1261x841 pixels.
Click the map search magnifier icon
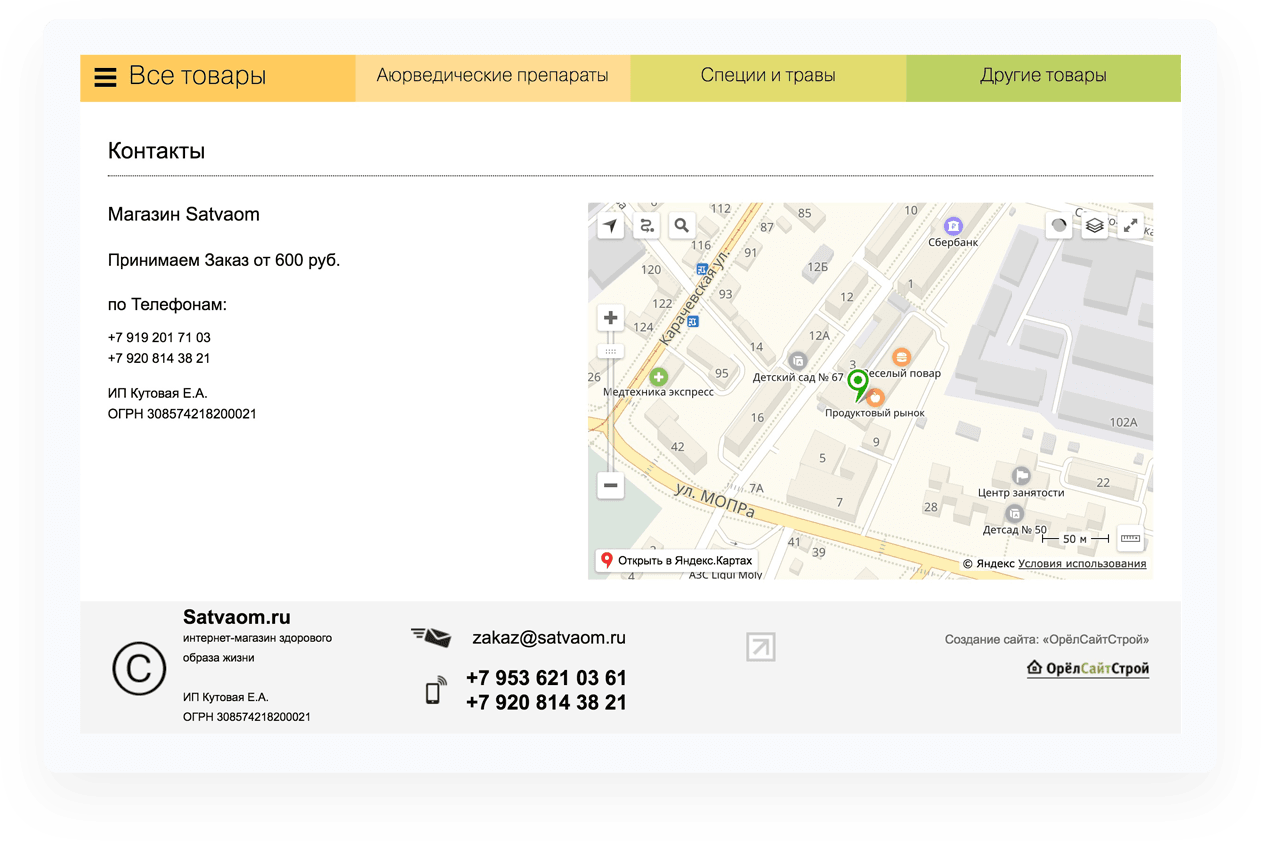pos(682,226)
